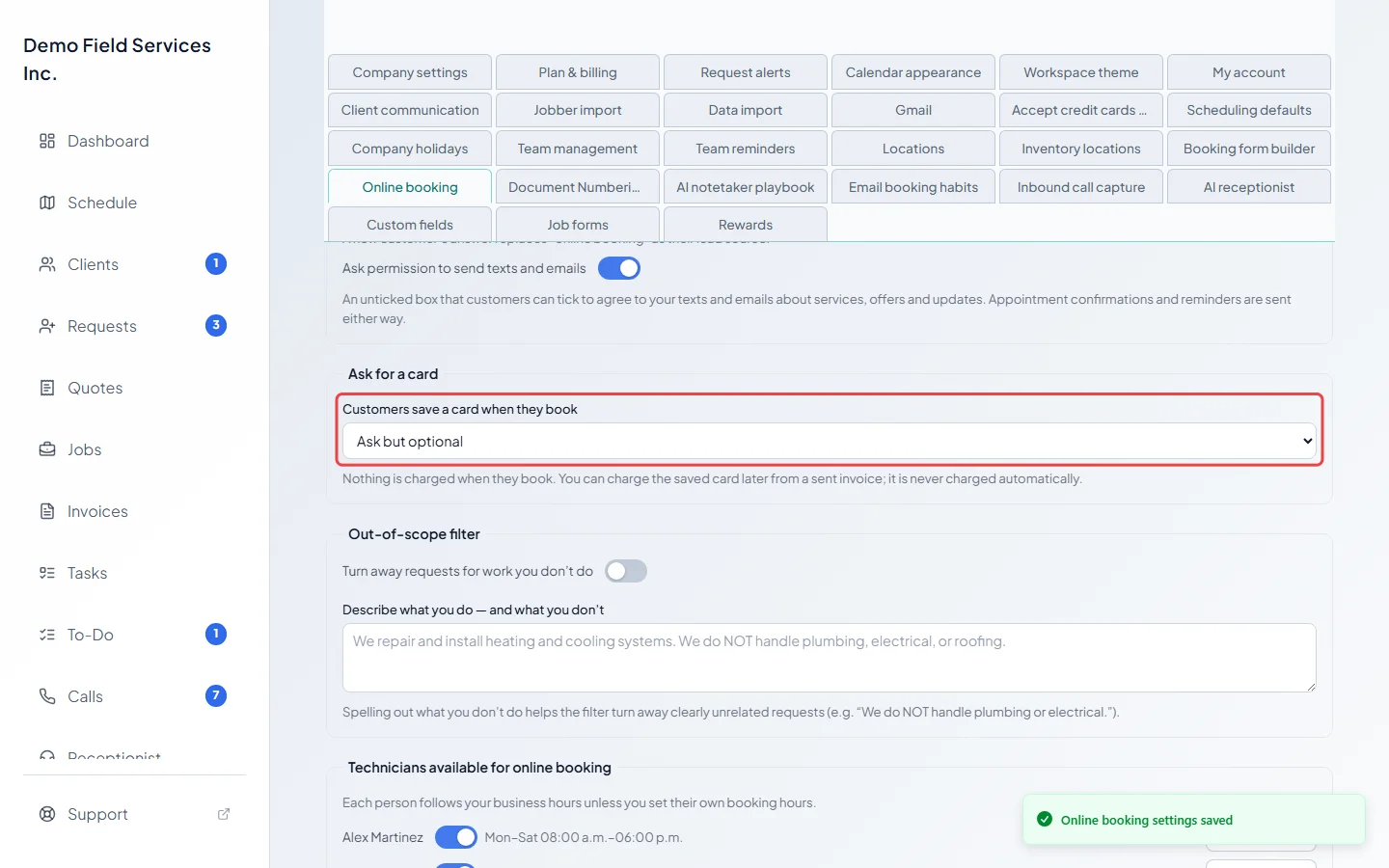The width and height of the screenshot is (1389, 868).
Task: Click the Quotes document icon
Action: [47, 388]
